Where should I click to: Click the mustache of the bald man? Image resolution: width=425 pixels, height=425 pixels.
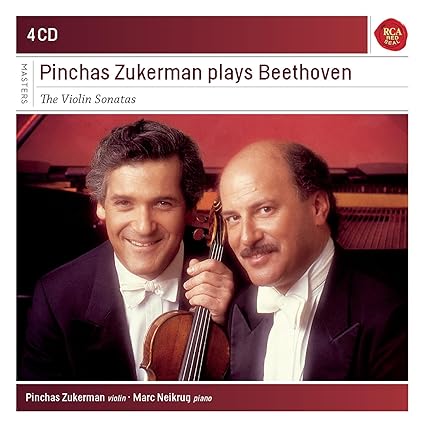coord(259,250)
